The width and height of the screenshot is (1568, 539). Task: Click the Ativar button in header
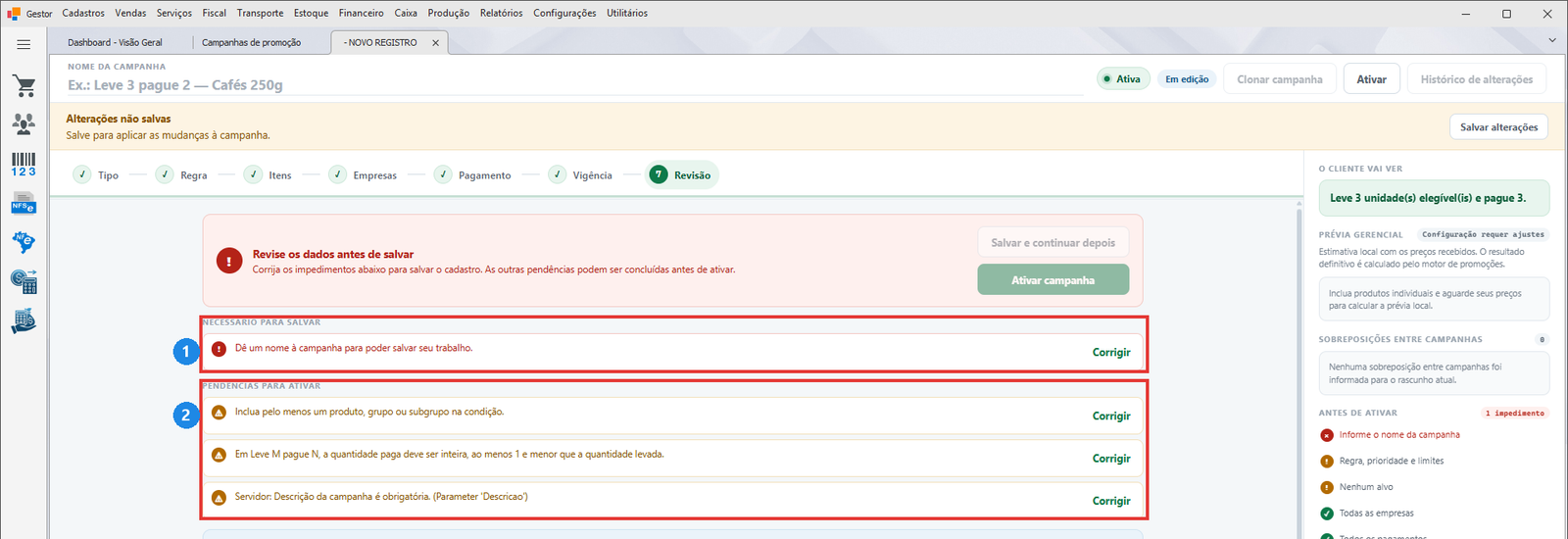1371,79
